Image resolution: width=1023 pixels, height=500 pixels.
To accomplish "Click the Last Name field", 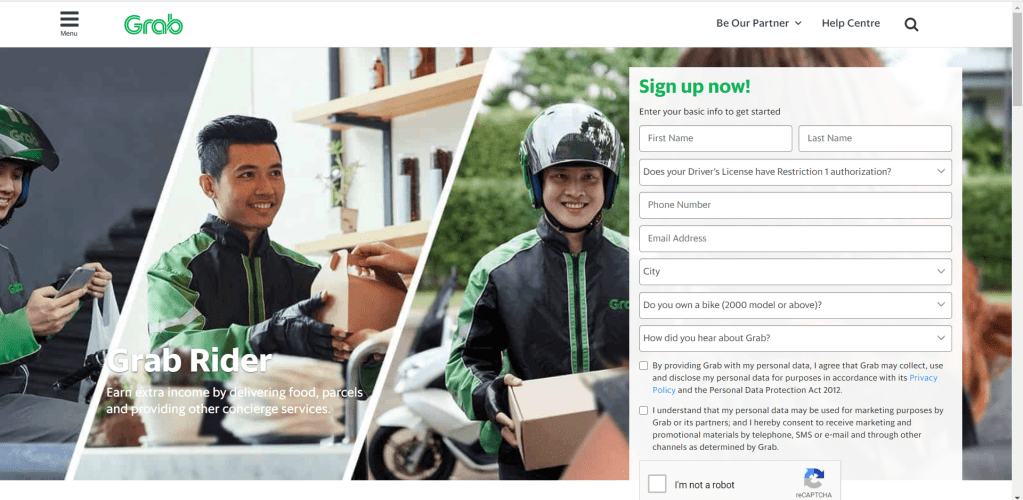I will coord(875,138).
